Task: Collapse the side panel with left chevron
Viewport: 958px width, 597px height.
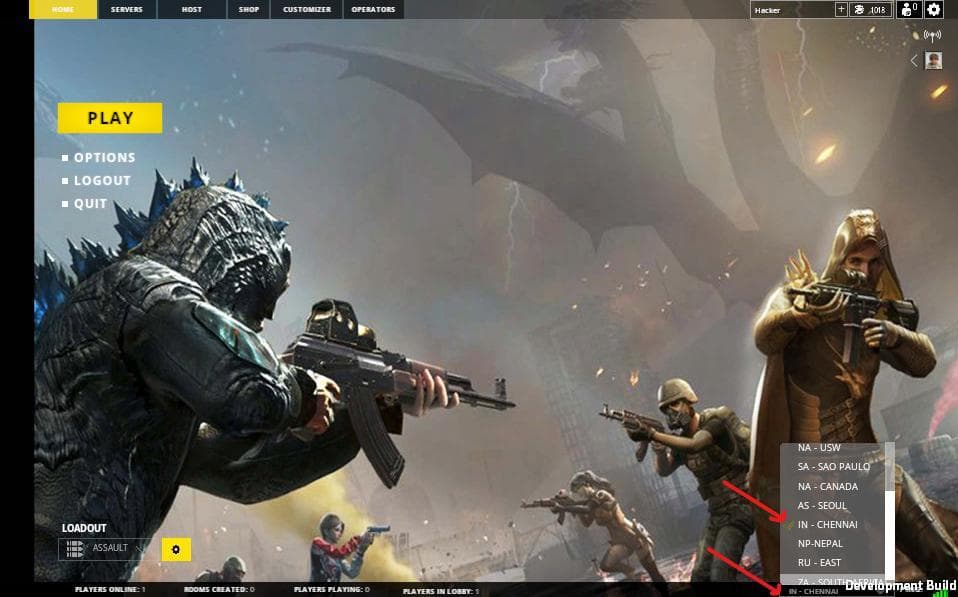Action: pyautogui.click(x=915, y=60)
